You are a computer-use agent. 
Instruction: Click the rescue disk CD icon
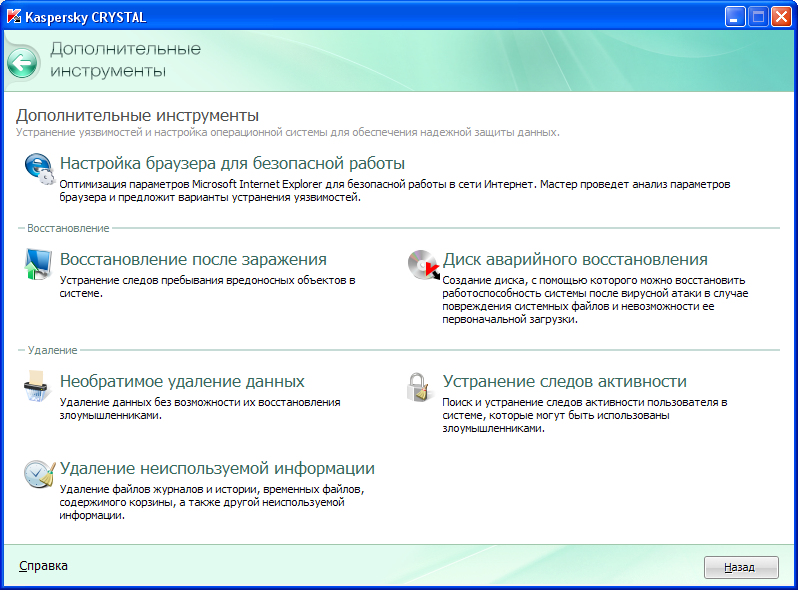tap(423, 265)
